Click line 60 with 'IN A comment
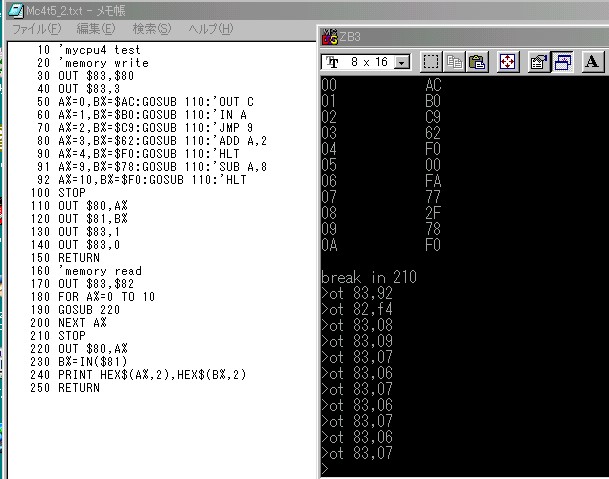Viewport: 609px width, 479px height. [x=142, y=115]
